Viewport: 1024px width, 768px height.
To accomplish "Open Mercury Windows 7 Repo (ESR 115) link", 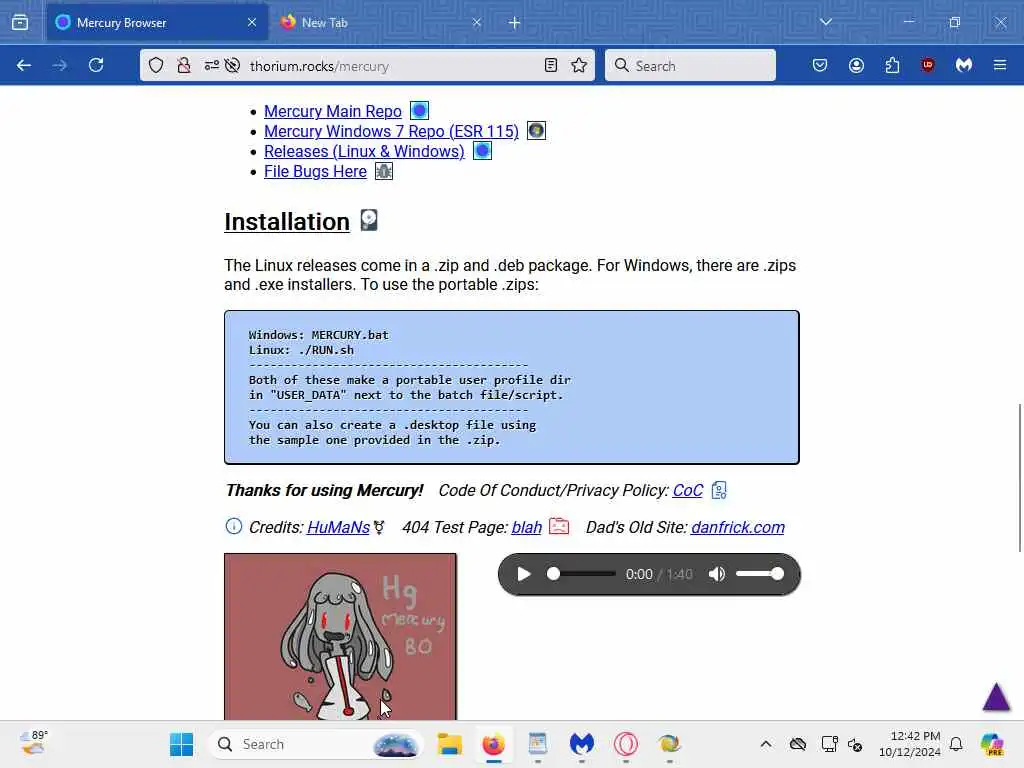I will click(391, 131).
